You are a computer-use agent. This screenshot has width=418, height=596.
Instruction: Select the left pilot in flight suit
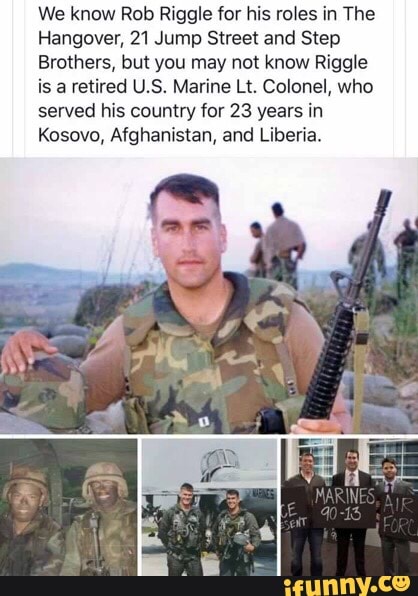(180, 528)
